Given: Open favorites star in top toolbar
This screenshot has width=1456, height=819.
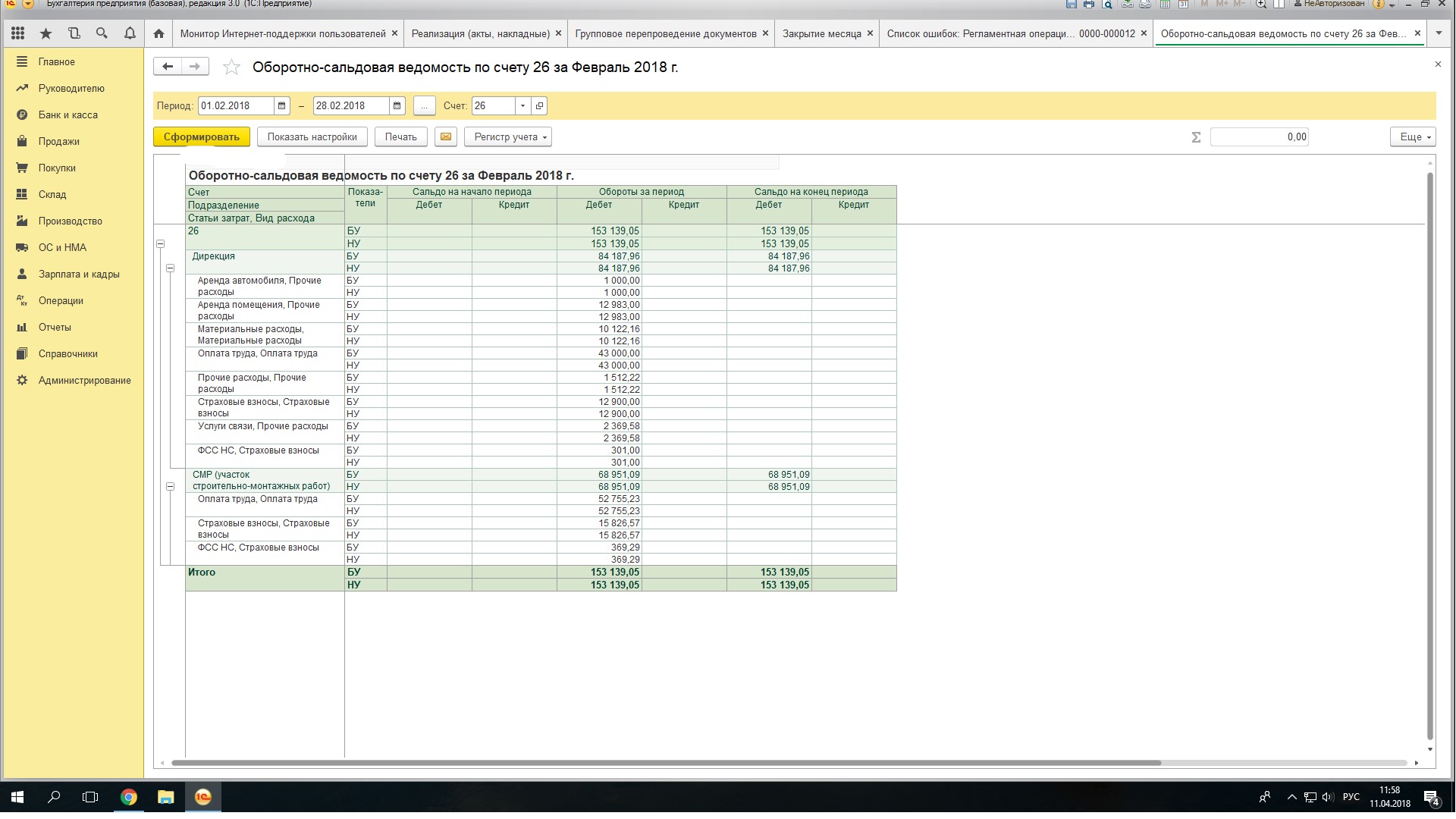Looking at the screenshot, I should coord(45,33).
